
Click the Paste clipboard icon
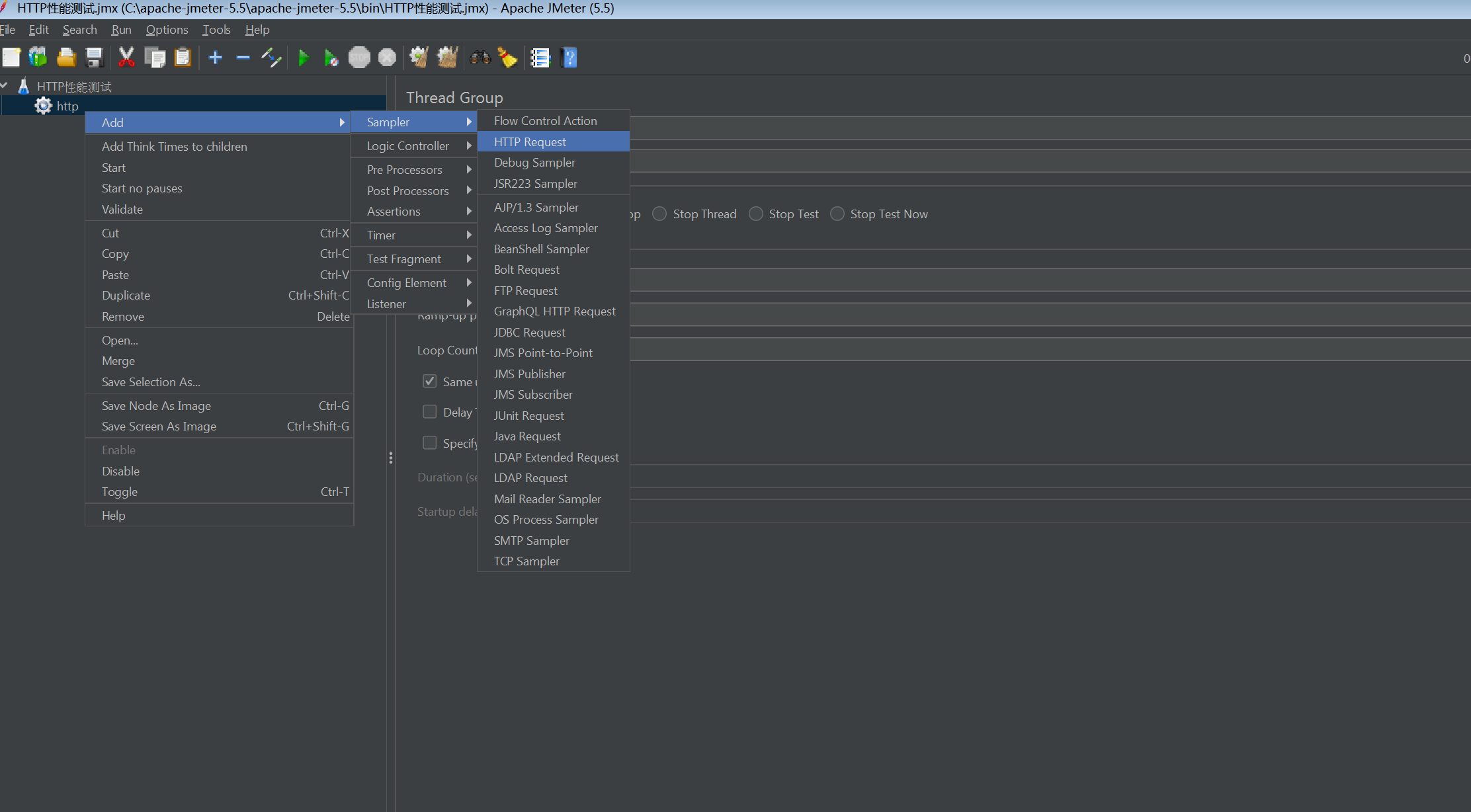tap(182, 58)
